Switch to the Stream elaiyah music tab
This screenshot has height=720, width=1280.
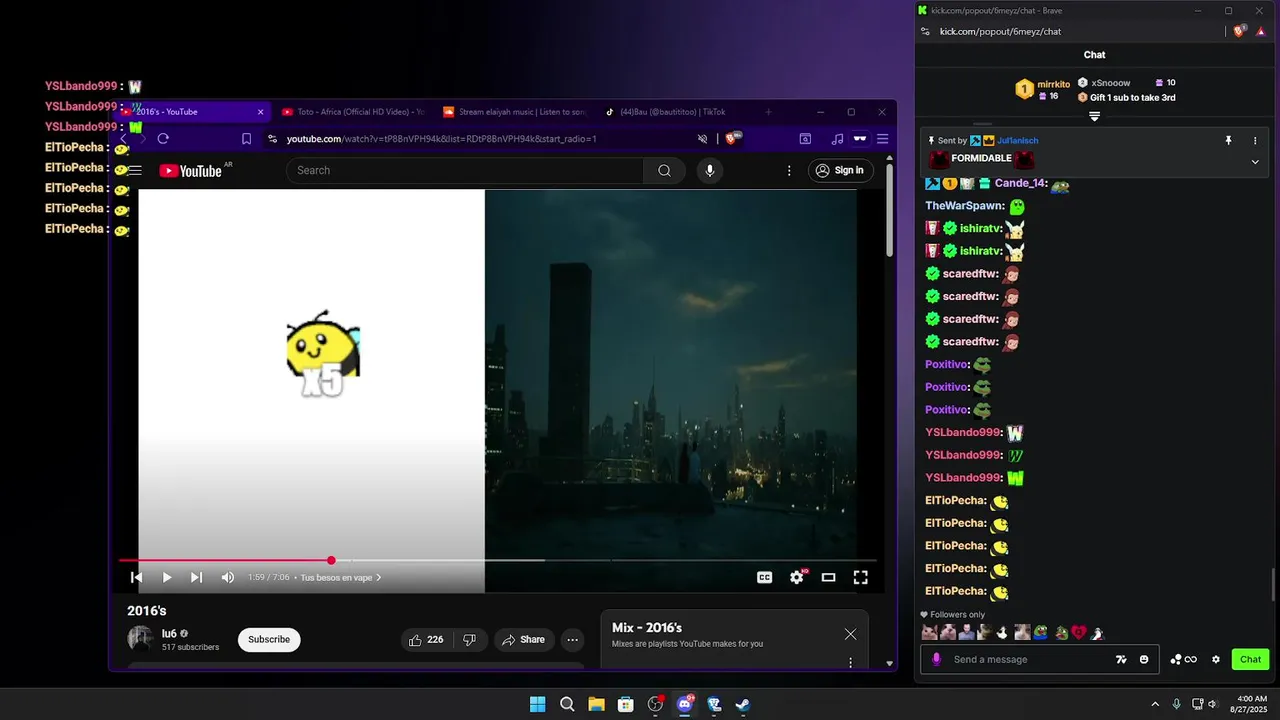tap(513, 112)
